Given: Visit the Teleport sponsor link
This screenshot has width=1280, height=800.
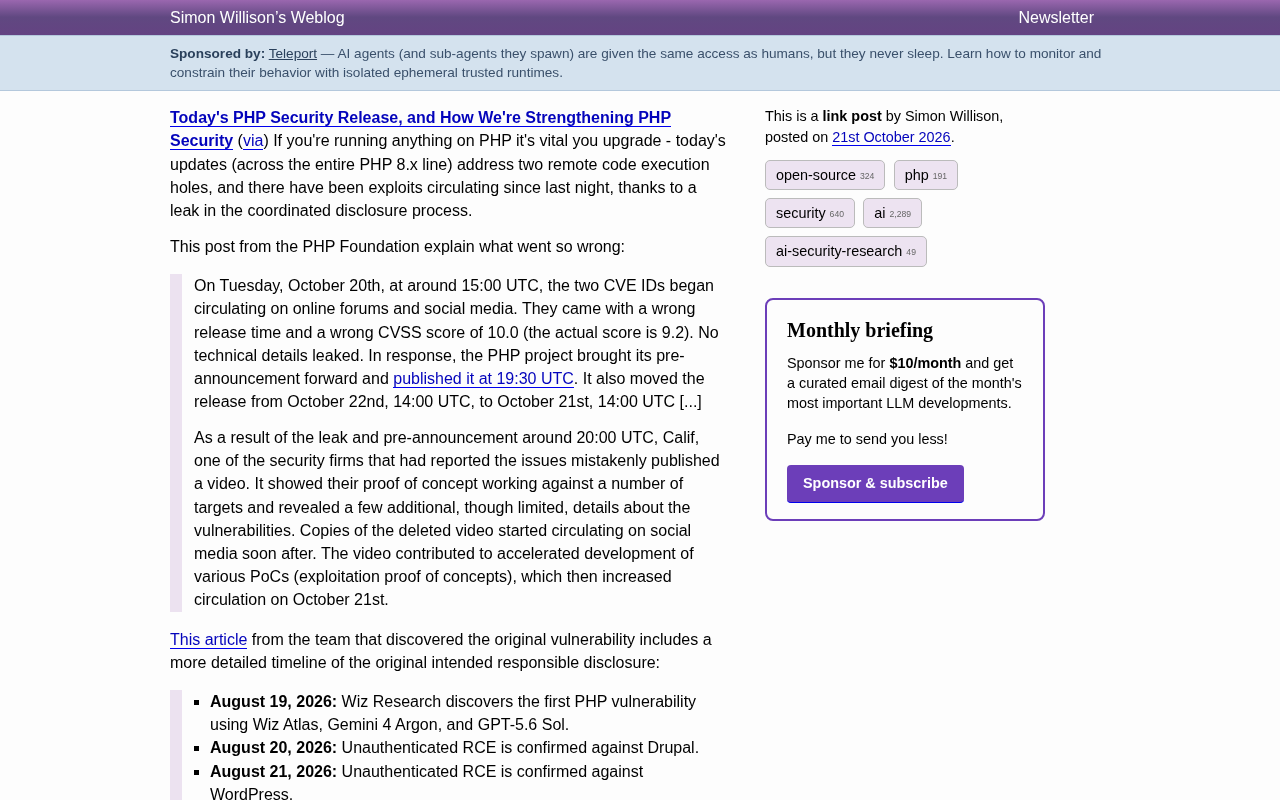Looking at the screenshot, I should tap(293, 54).
